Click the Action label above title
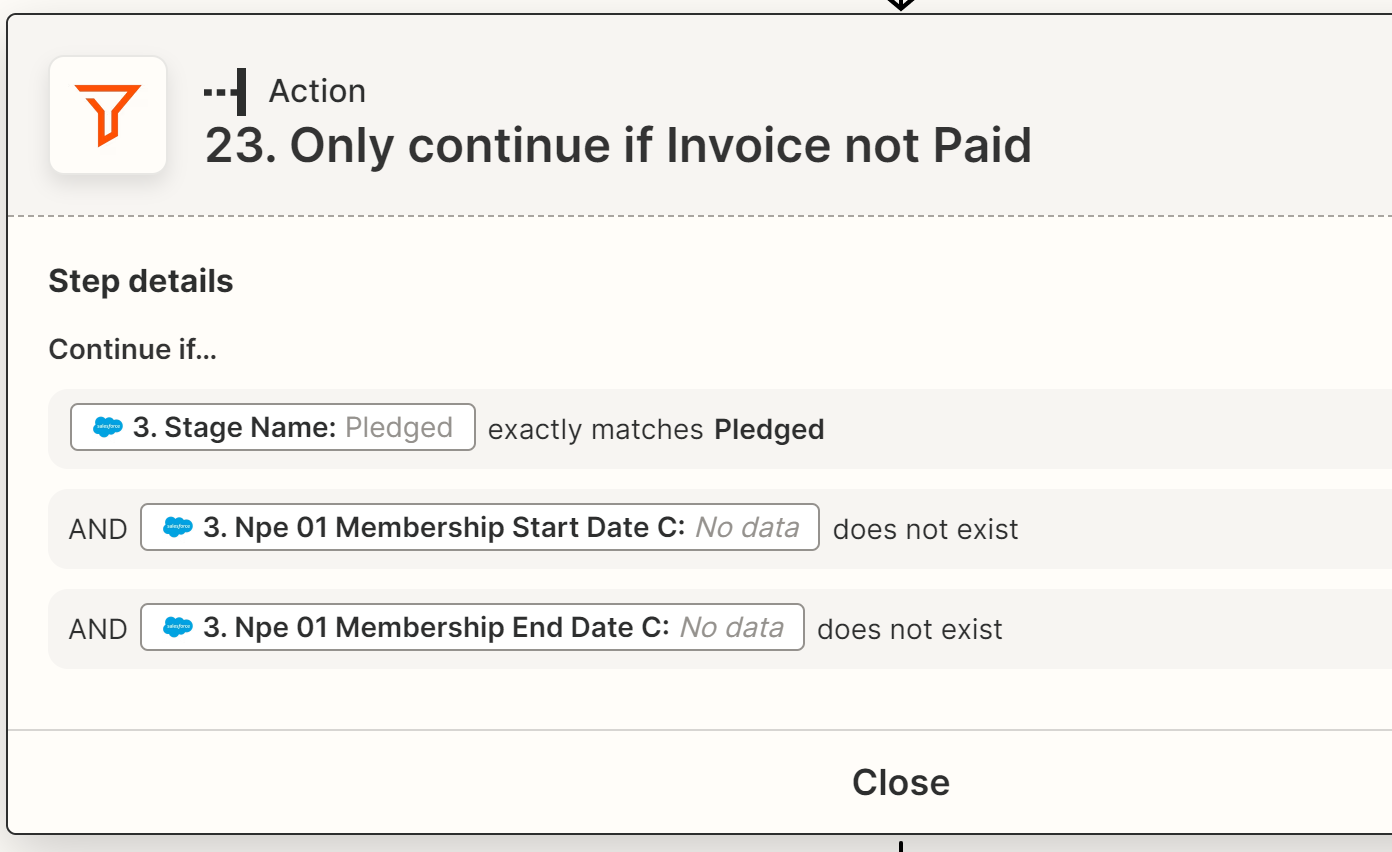Viewport: 1392px width, 852px height. (317, 91)
